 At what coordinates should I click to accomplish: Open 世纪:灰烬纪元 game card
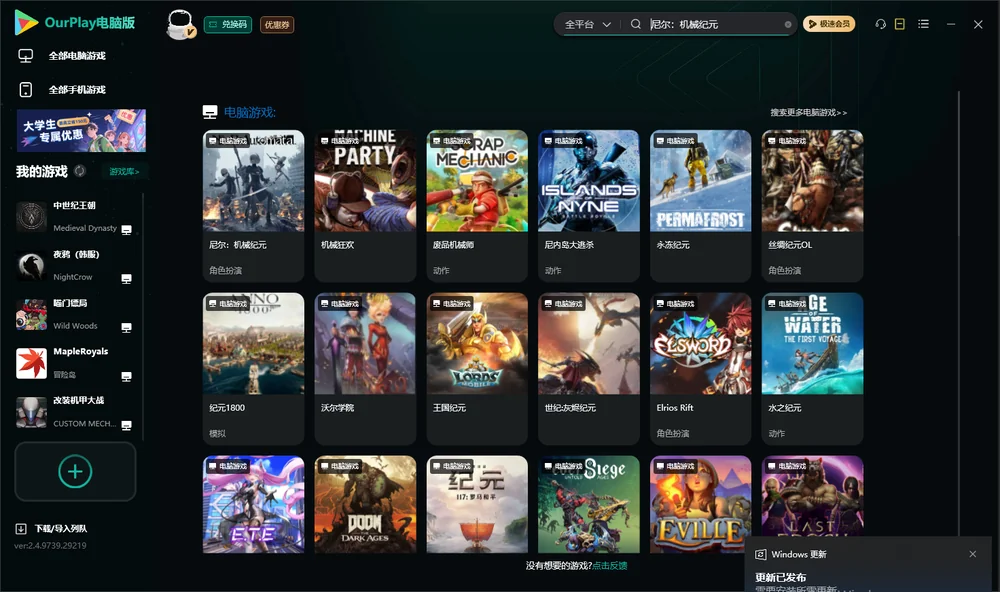pyautogui.click(x=589, y=368)
